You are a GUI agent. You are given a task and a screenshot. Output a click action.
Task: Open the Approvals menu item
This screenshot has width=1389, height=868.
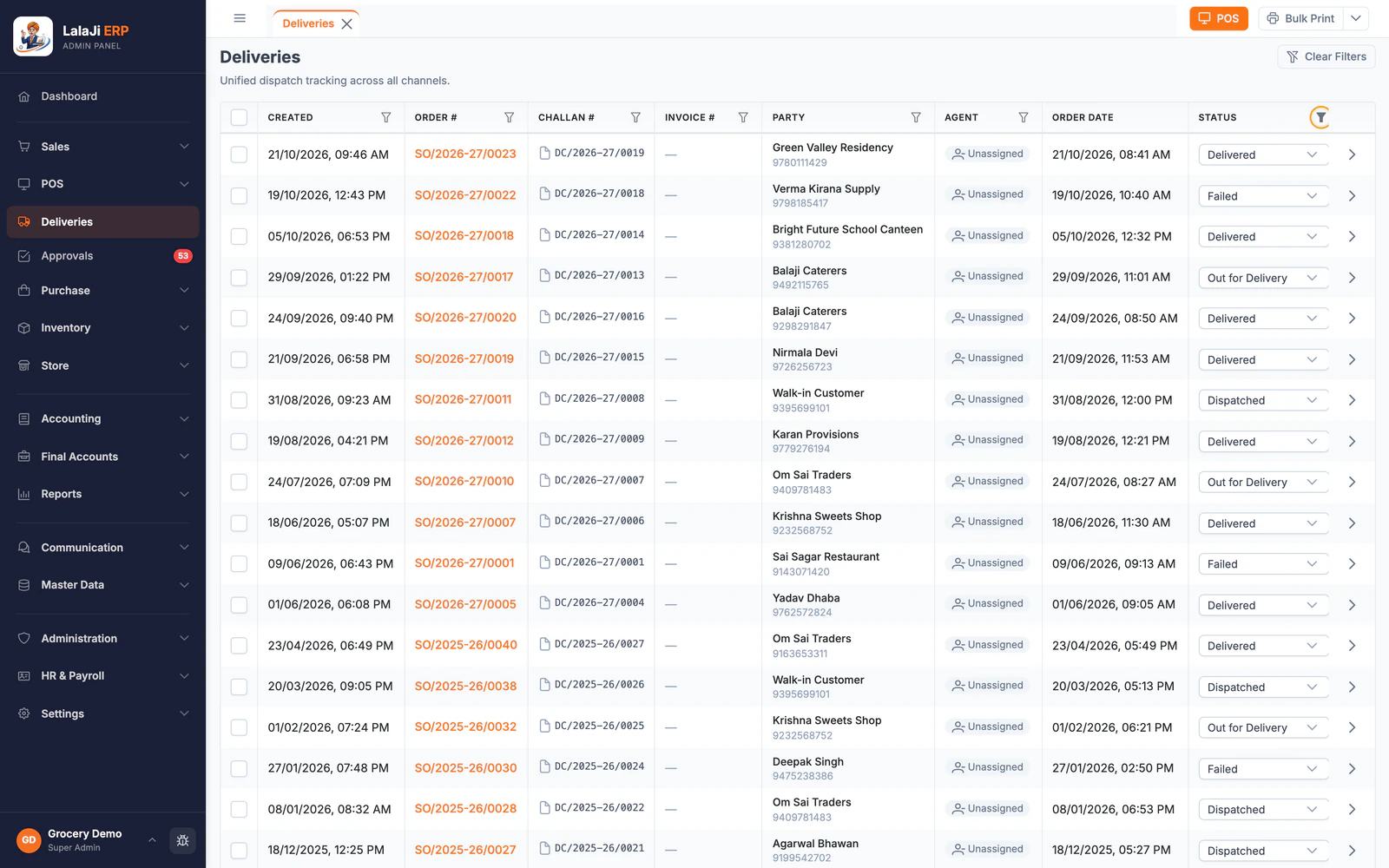(x=102, y=256)
